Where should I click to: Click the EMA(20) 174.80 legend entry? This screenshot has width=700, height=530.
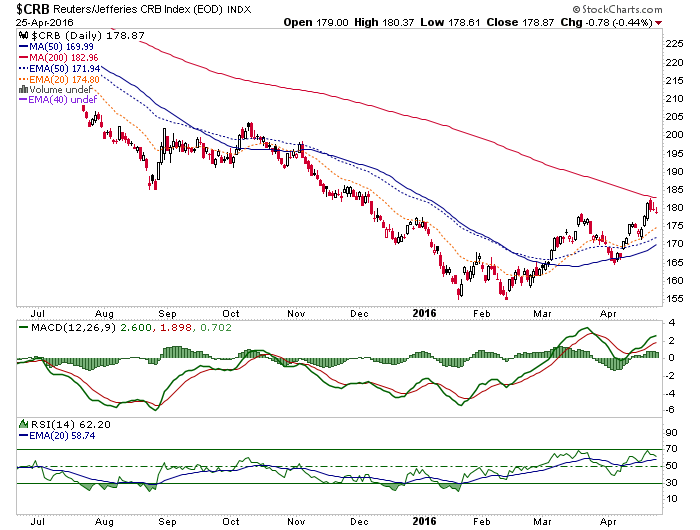coord(64,79)
